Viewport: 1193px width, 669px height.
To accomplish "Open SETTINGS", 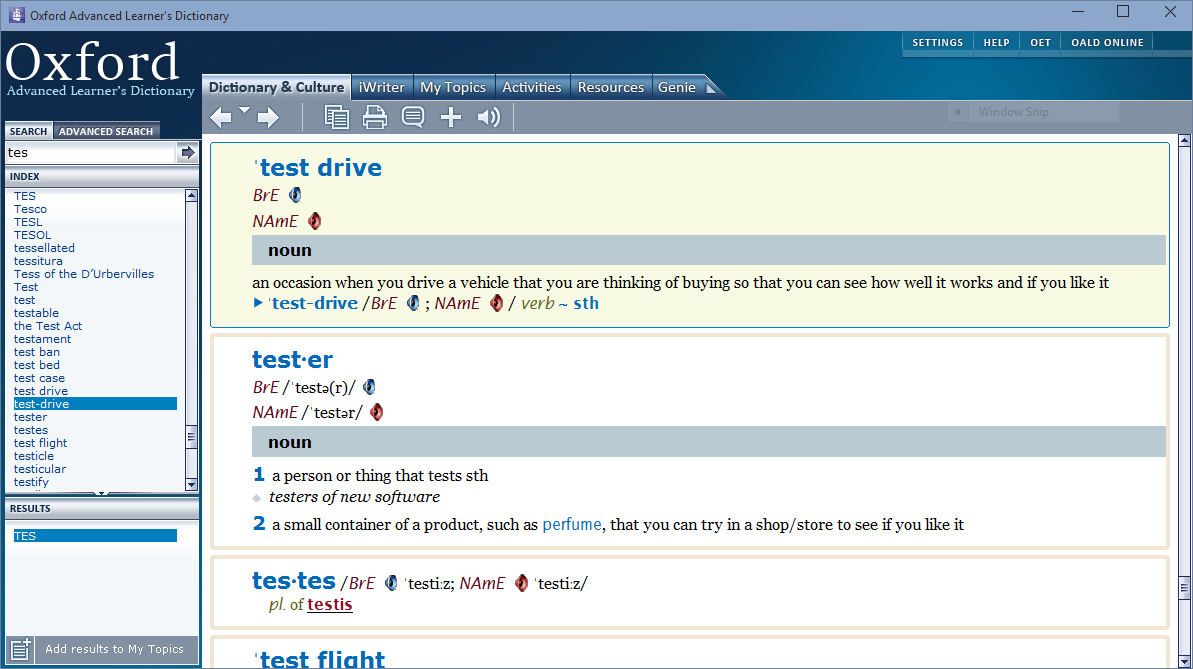I will (x=937, y=43).
